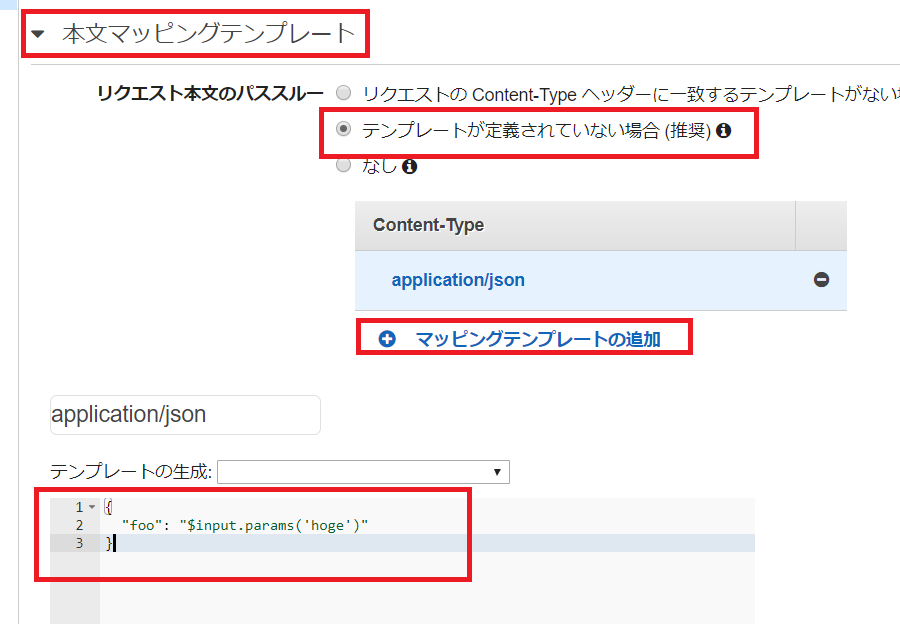900x624 pixels.
Task: Select the テンプレートが定義されていない場合 (推奨) radio button
Action: (343, 130)
